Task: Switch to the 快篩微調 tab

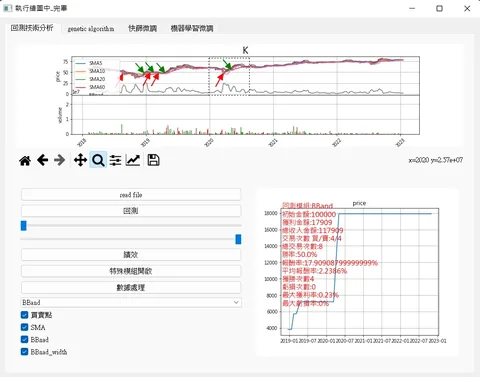Action: (x=143, y=29)
